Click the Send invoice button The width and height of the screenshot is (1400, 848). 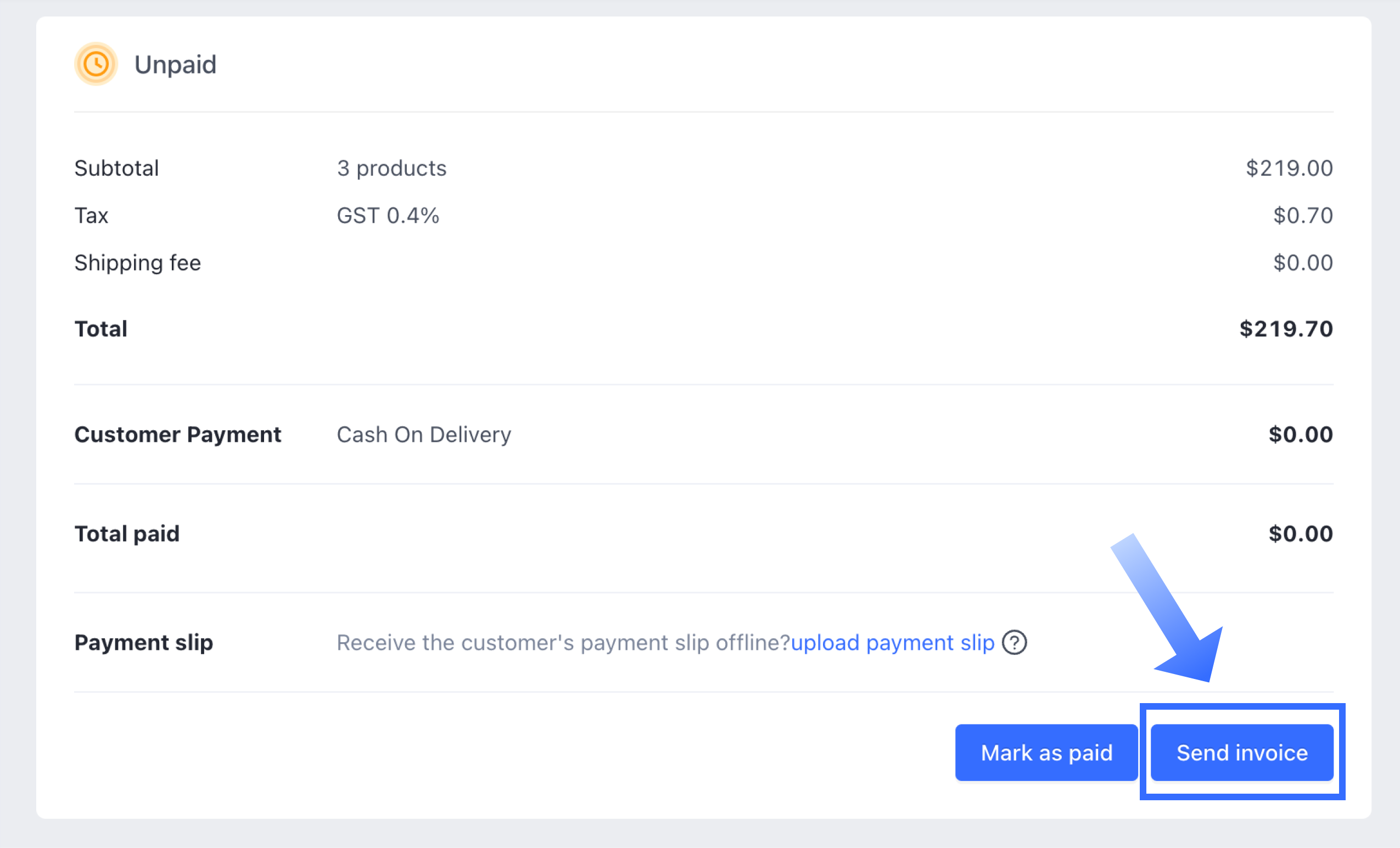(1242, 752)
